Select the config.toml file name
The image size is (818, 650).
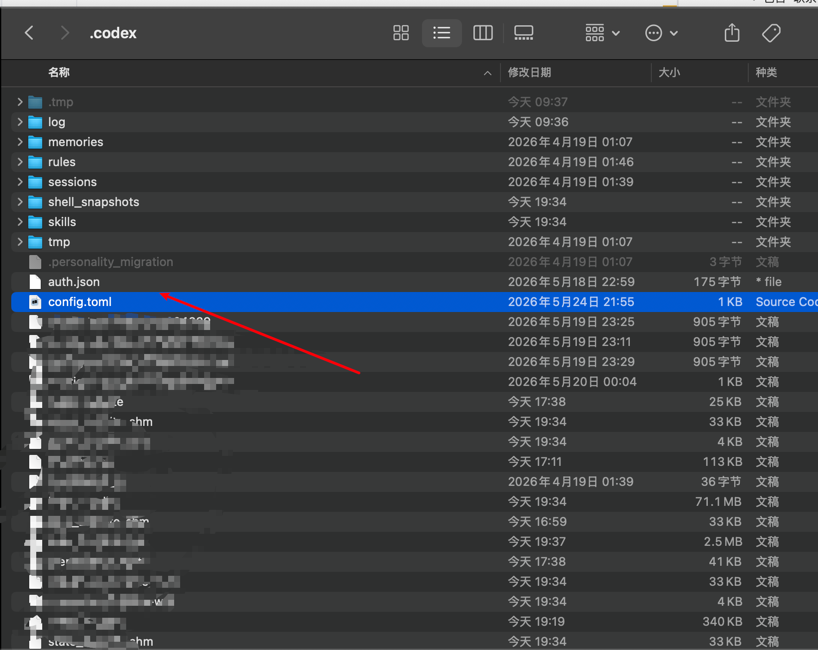pos(80,302)
